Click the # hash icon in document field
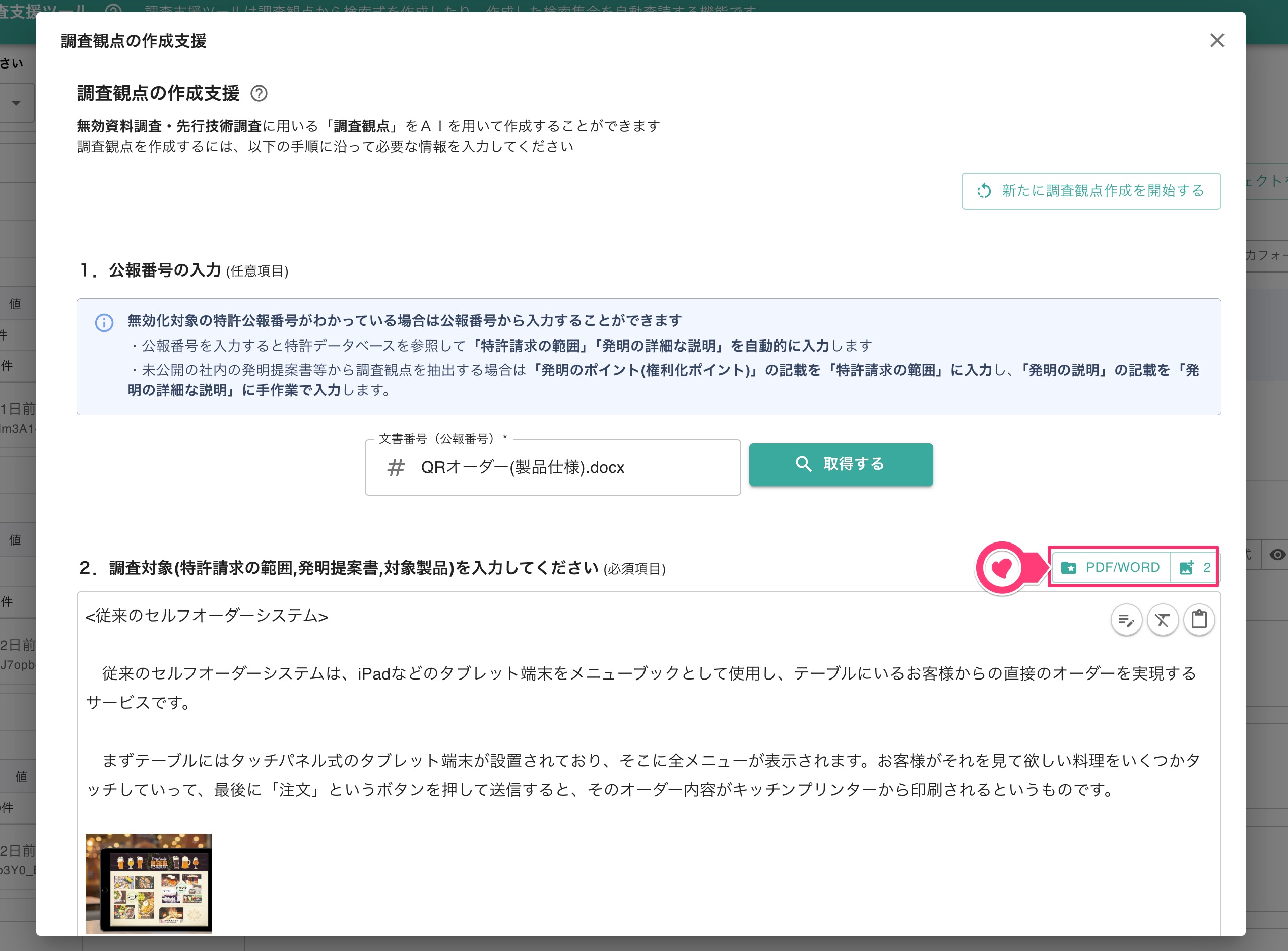Screen dimensions: 1288x951 tap(396, 467)
